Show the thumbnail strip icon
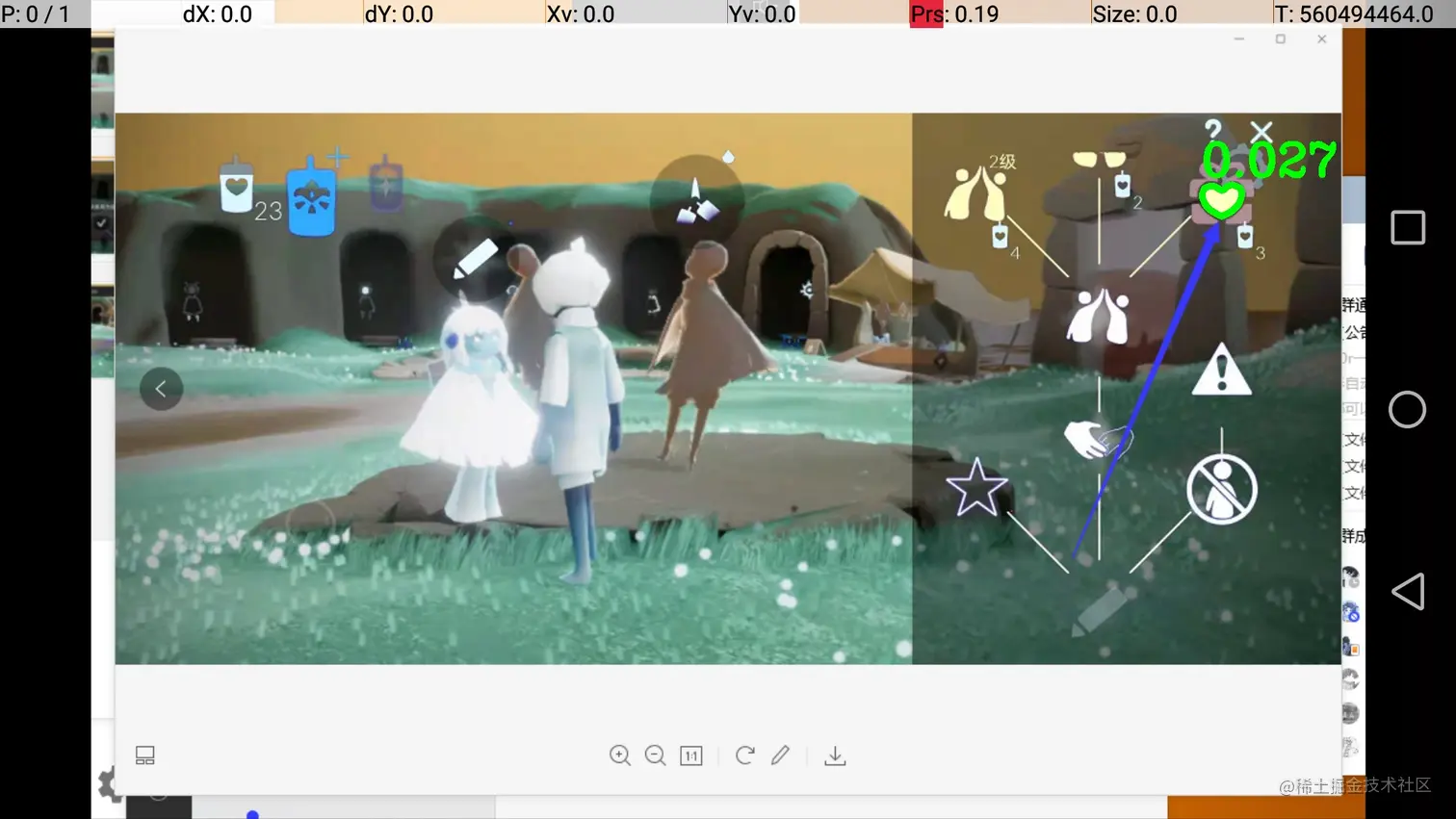Viewport: 1456px width, 819px height. [145, 755]
